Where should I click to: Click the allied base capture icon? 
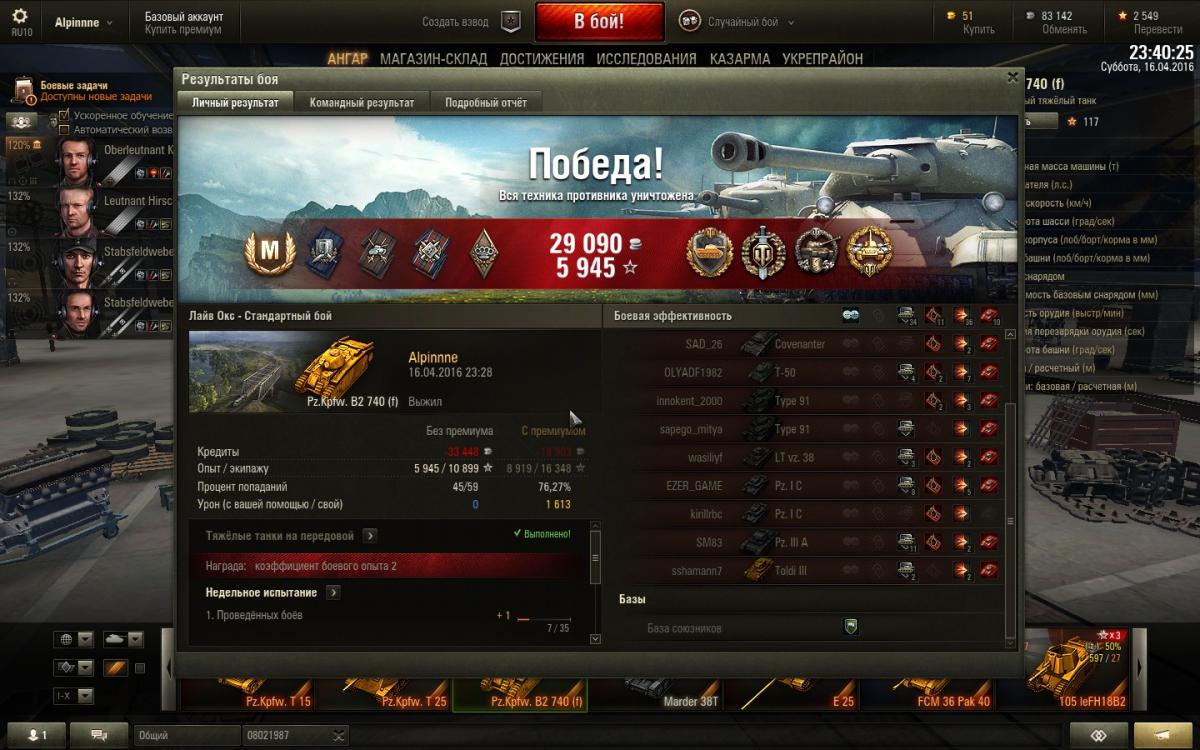point(851,627)
